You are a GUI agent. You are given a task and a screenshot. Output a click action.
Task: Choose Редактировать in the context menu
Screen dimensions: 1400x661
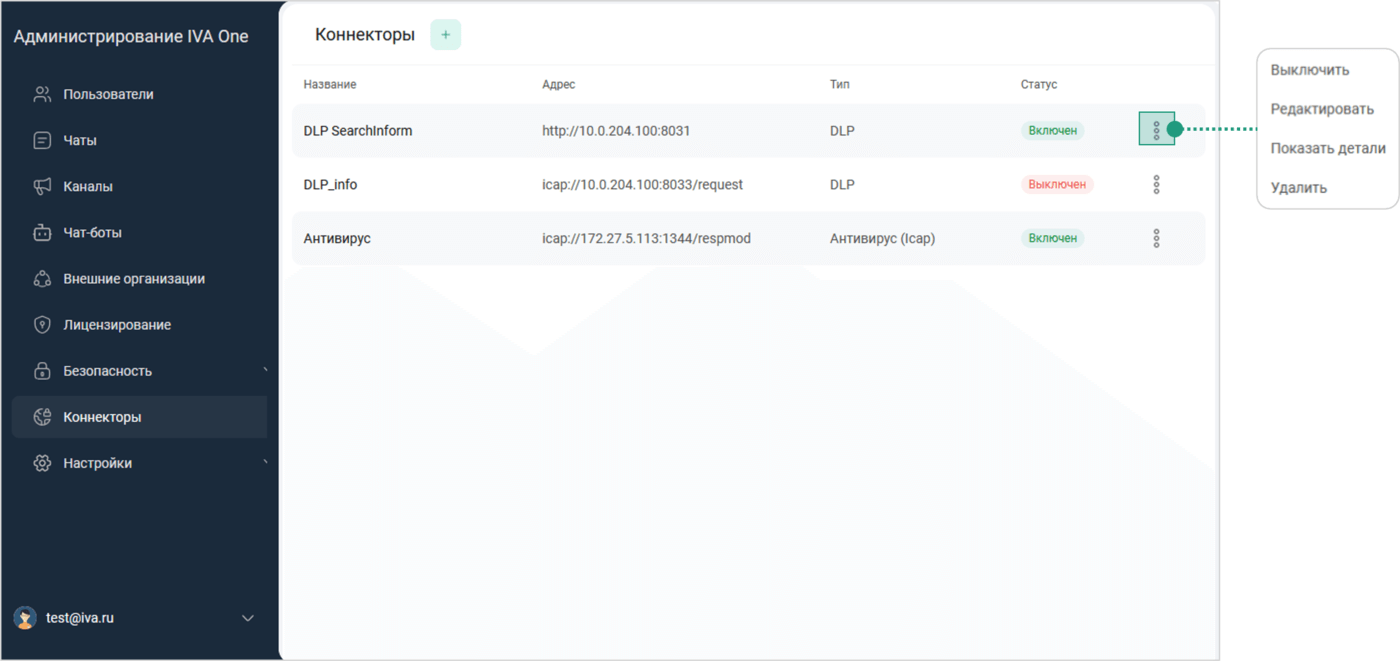click(1321, 109)
